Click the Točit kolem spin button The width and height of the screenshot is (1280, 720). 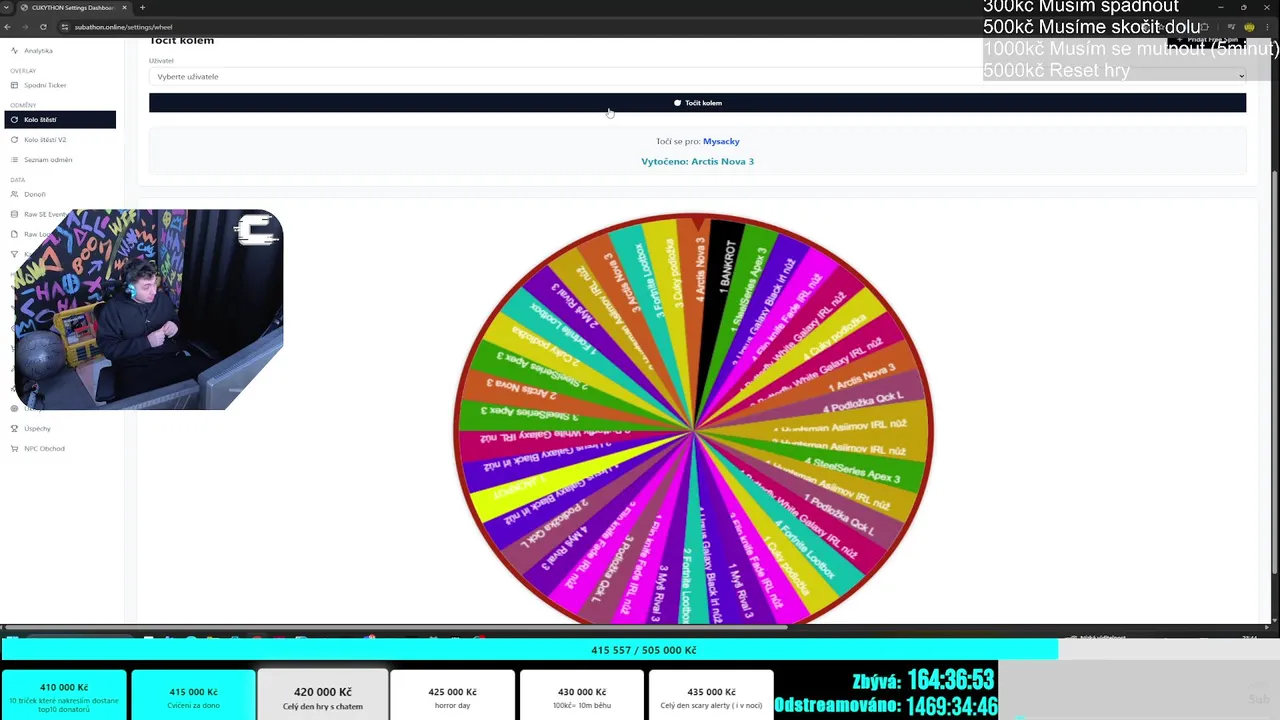click(697, 103)
